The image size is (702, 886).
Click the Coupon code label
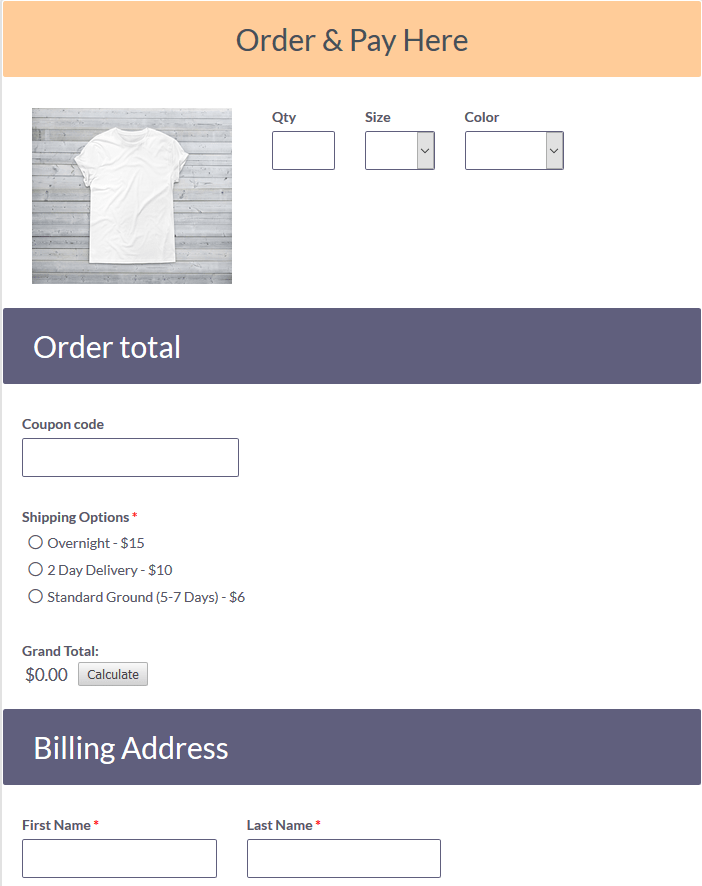(x=62, y=424)
